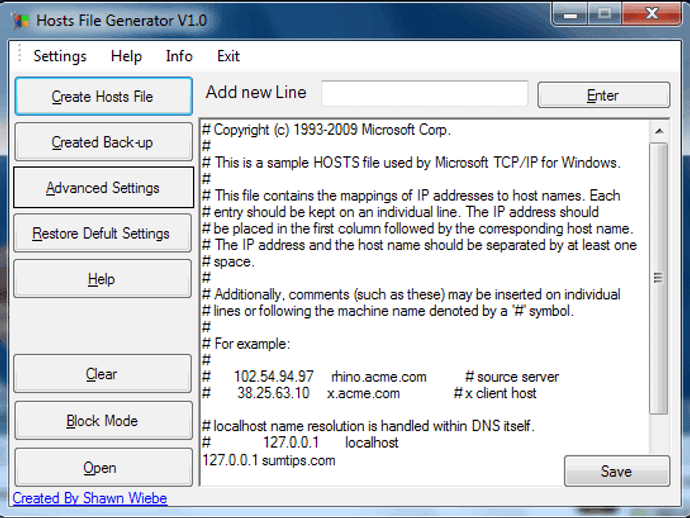The width and height of the screenshot is (690, 518).
Task: Click Restore Defult Settings button
Action: pyautogui.click(x=103, y=233)
